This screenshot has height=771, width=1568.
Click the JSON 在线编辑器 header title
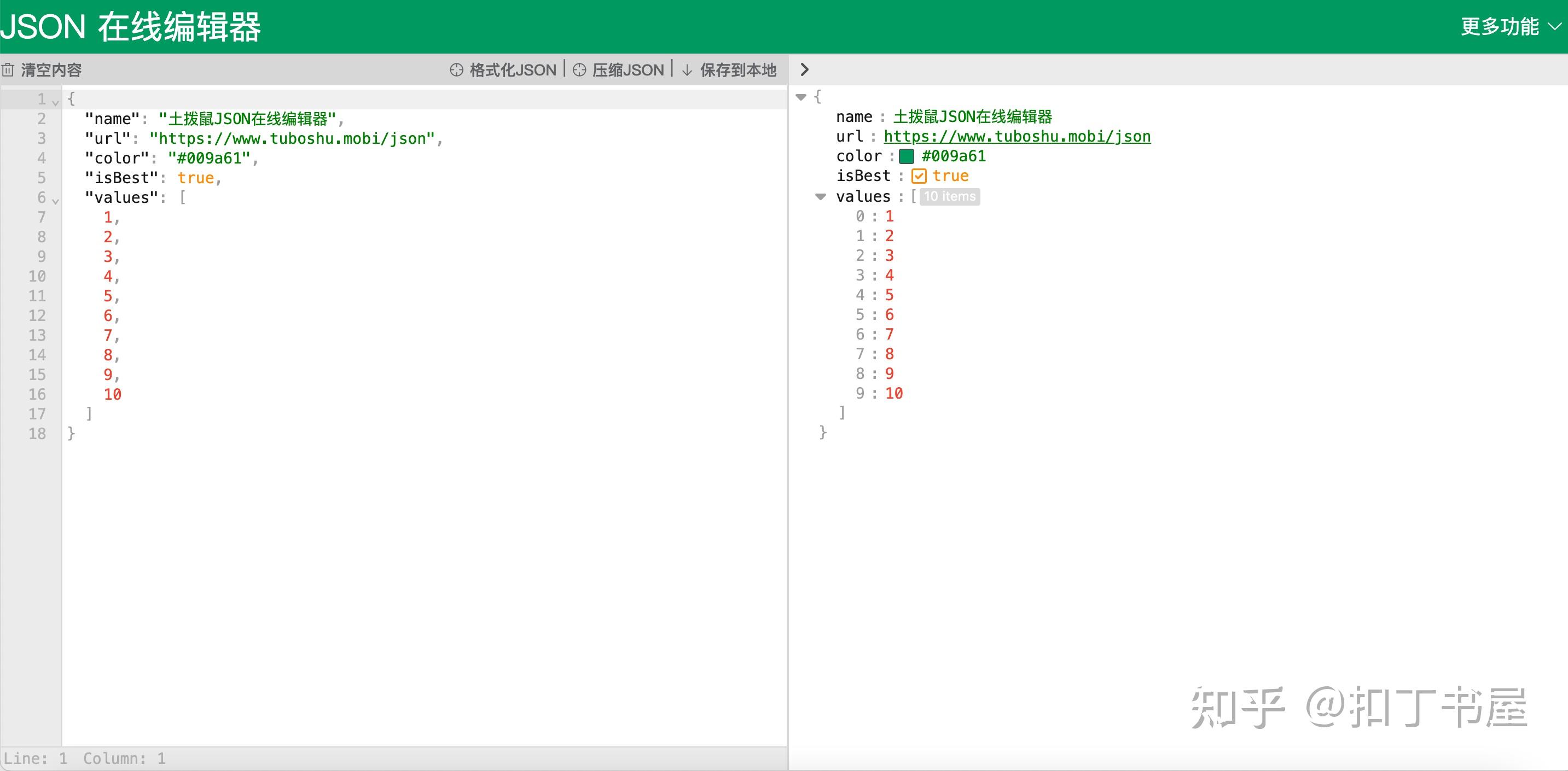click(x=131, y=27)
